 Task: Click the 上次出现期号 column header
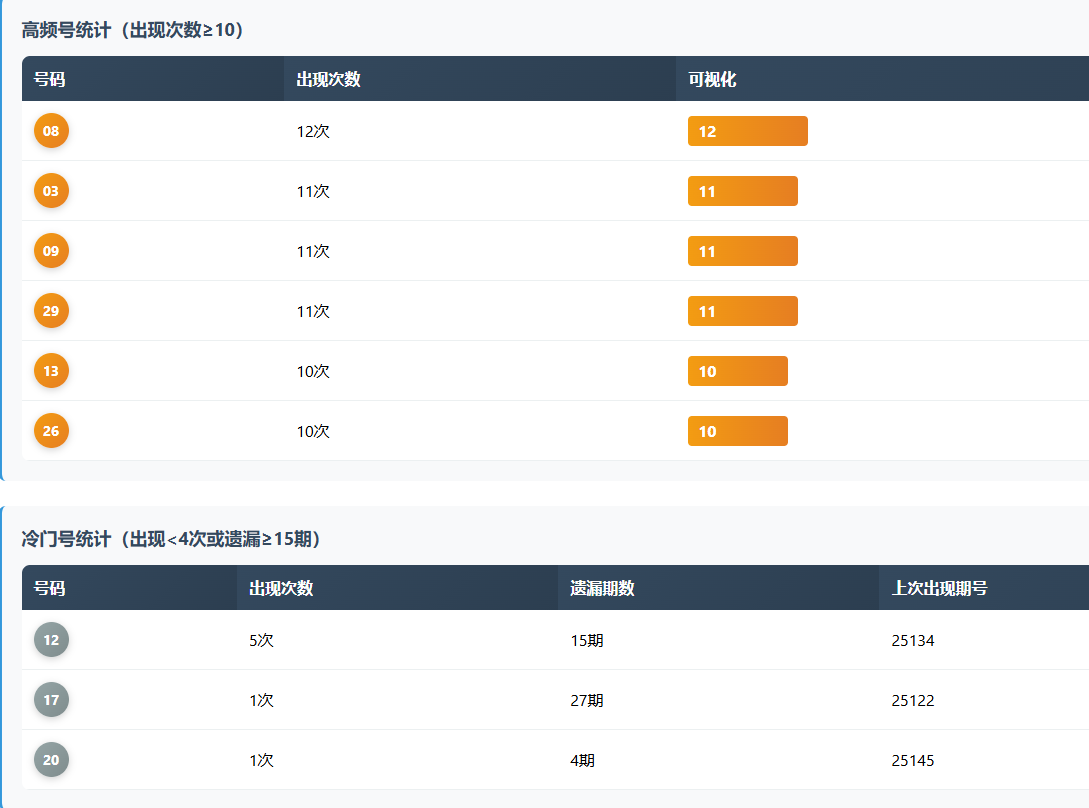pos(939,588)
